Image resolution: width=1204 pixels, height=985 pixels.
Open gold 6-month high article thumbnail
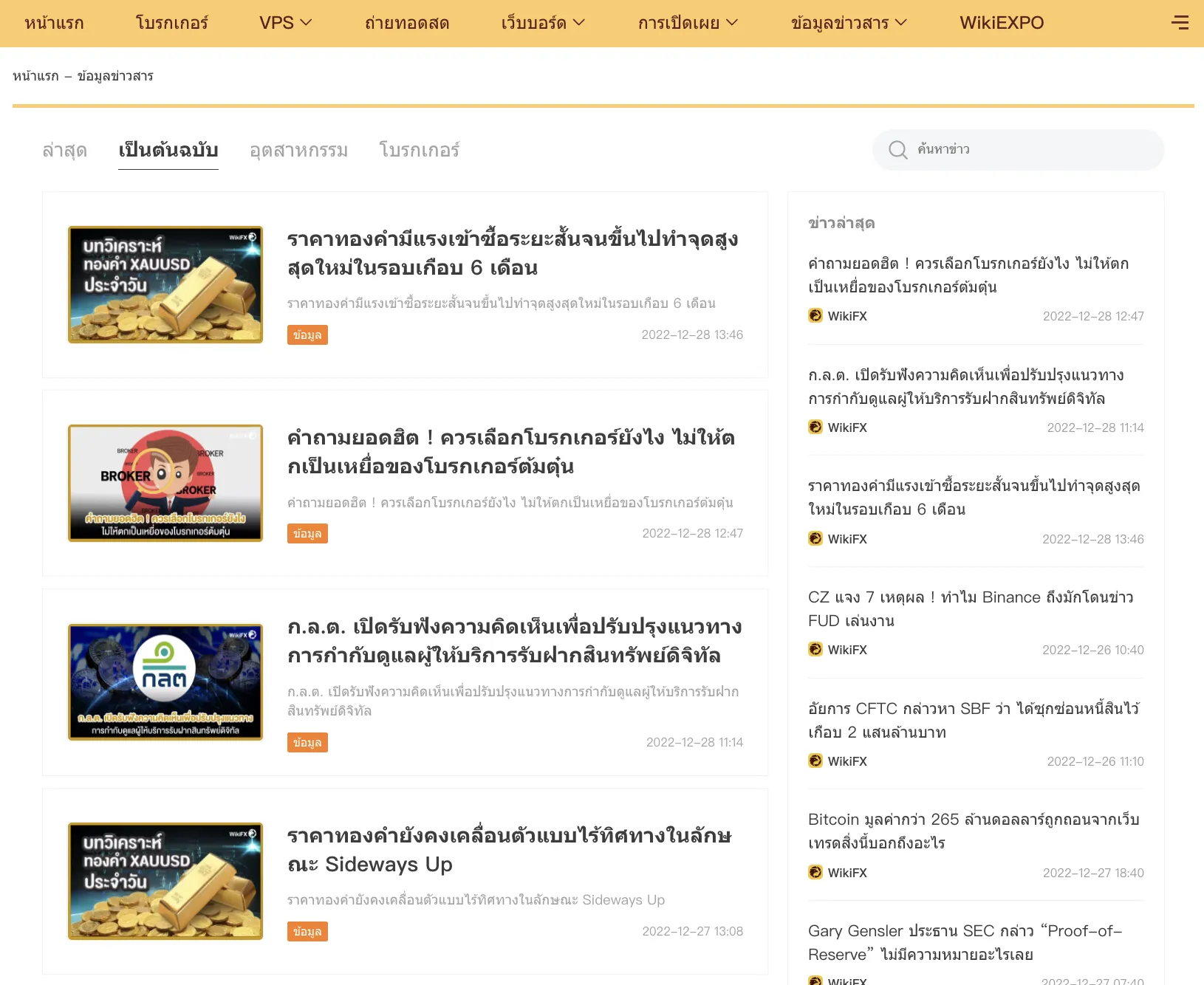pyautogui.click(x=165, y=284)
